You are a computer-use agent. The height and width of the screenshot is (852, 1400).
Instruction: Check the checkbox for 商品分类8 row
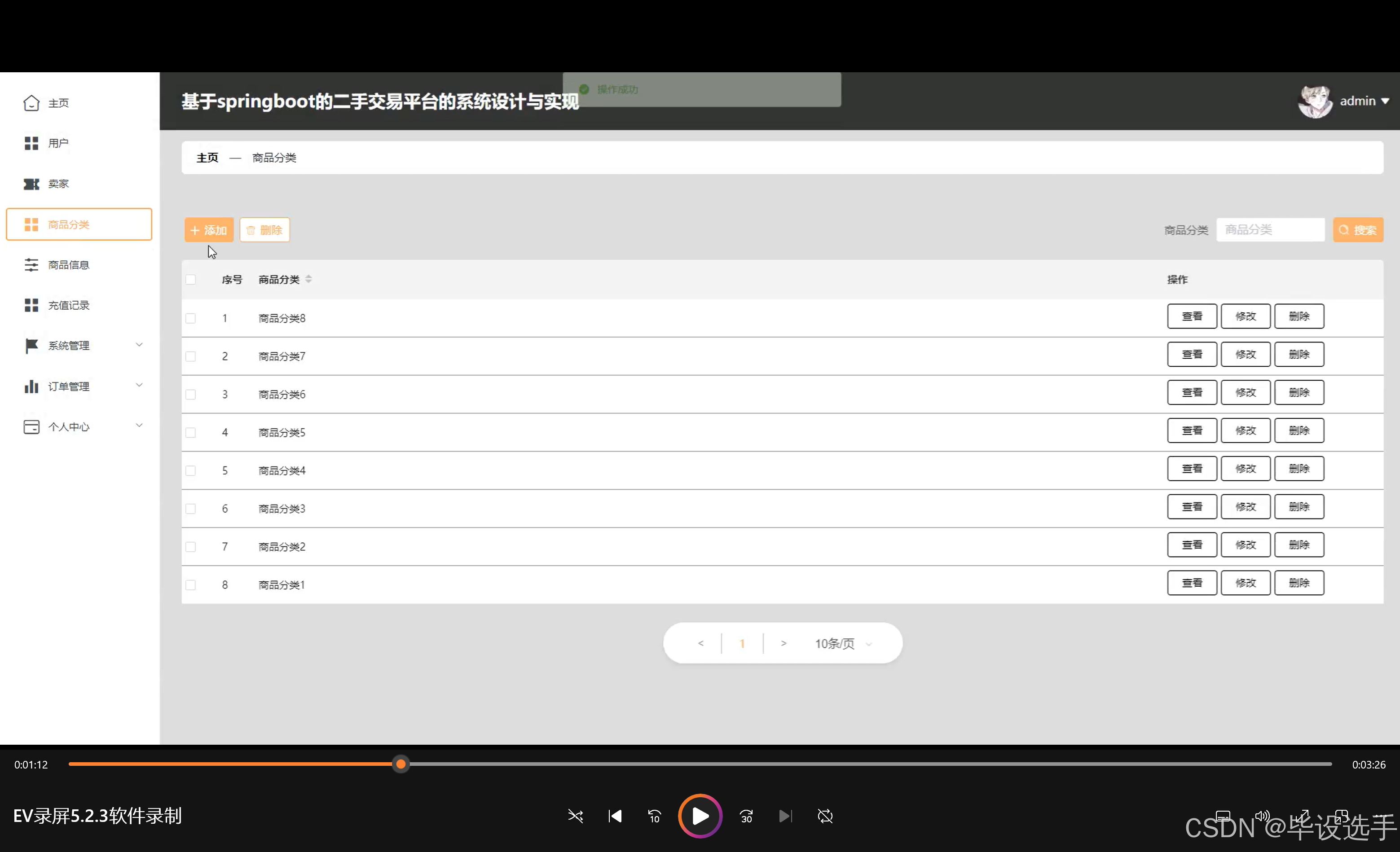[x=191, y=318]
